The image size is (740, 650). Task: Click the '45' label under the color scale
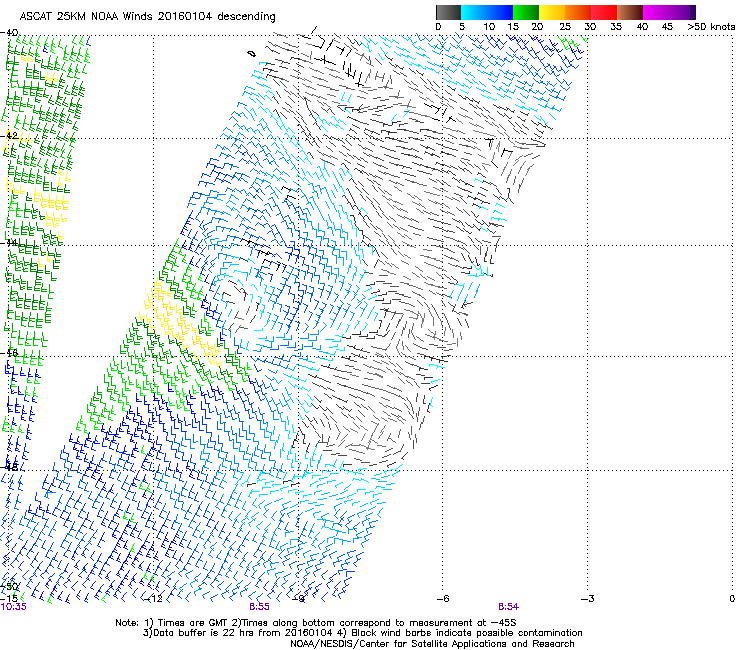tap(667, 26)
